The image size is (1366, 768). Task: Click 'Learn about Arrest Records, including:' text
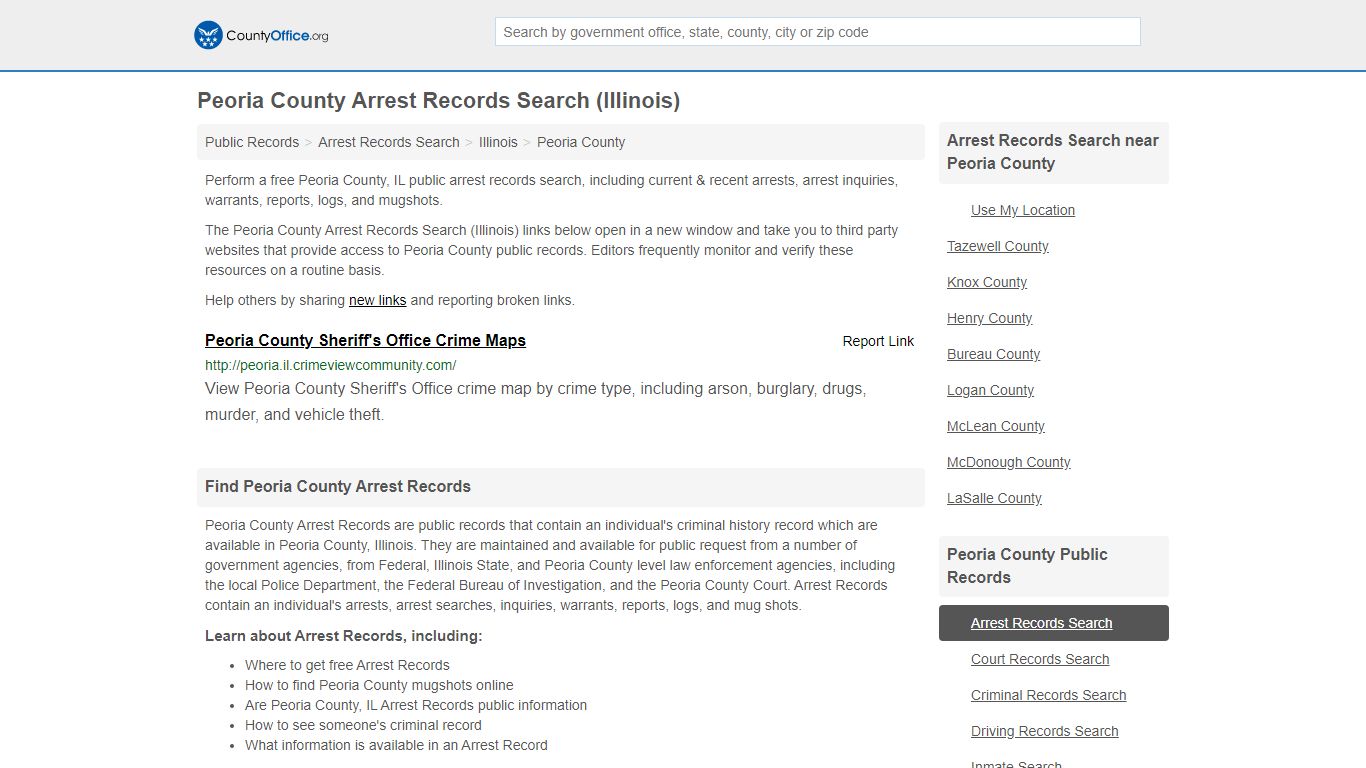click(344, 636)
